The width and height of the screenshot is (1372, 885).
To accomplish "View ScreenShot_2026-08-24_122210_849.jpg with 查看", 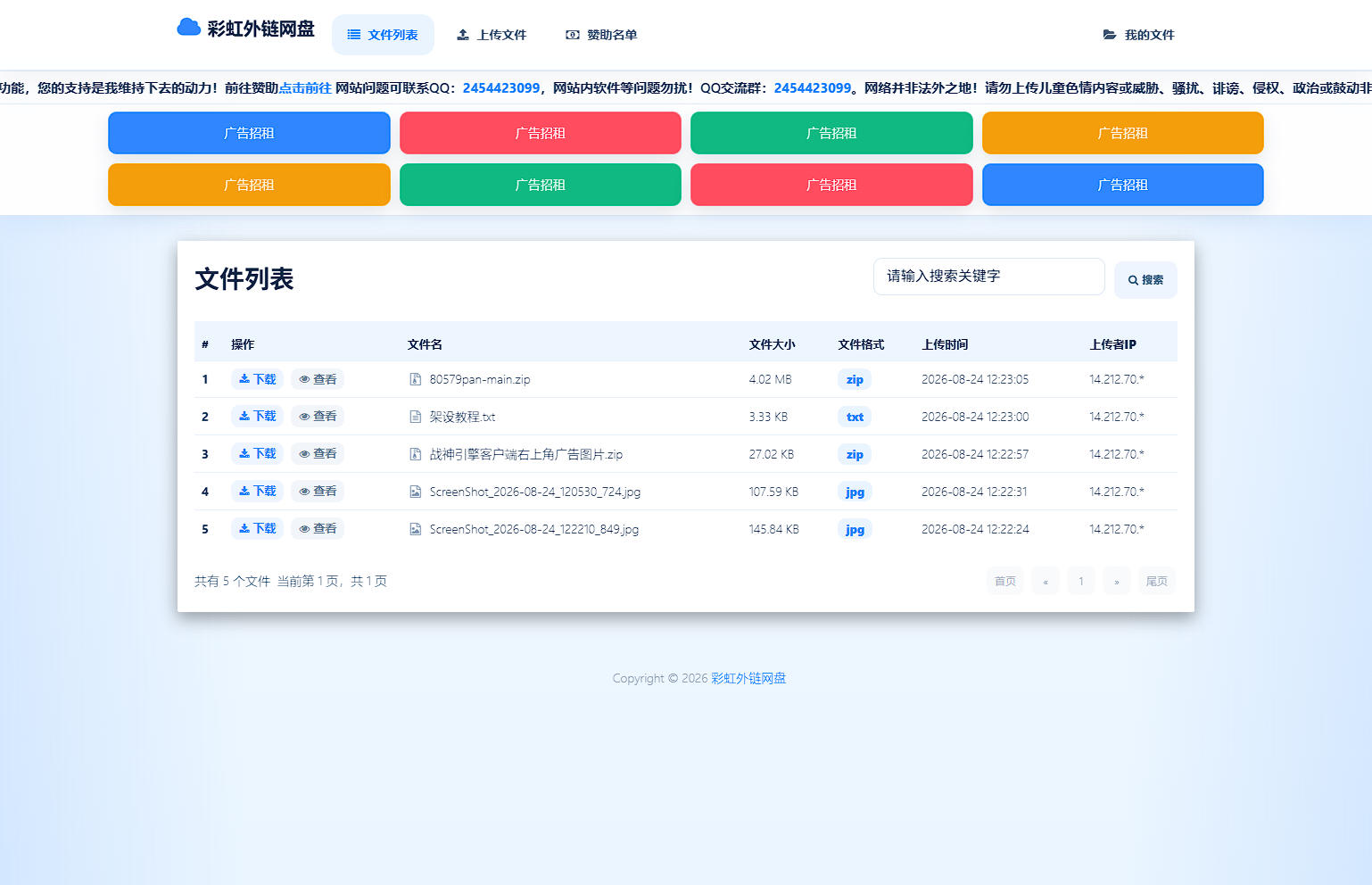I will [x=318, y=528].
